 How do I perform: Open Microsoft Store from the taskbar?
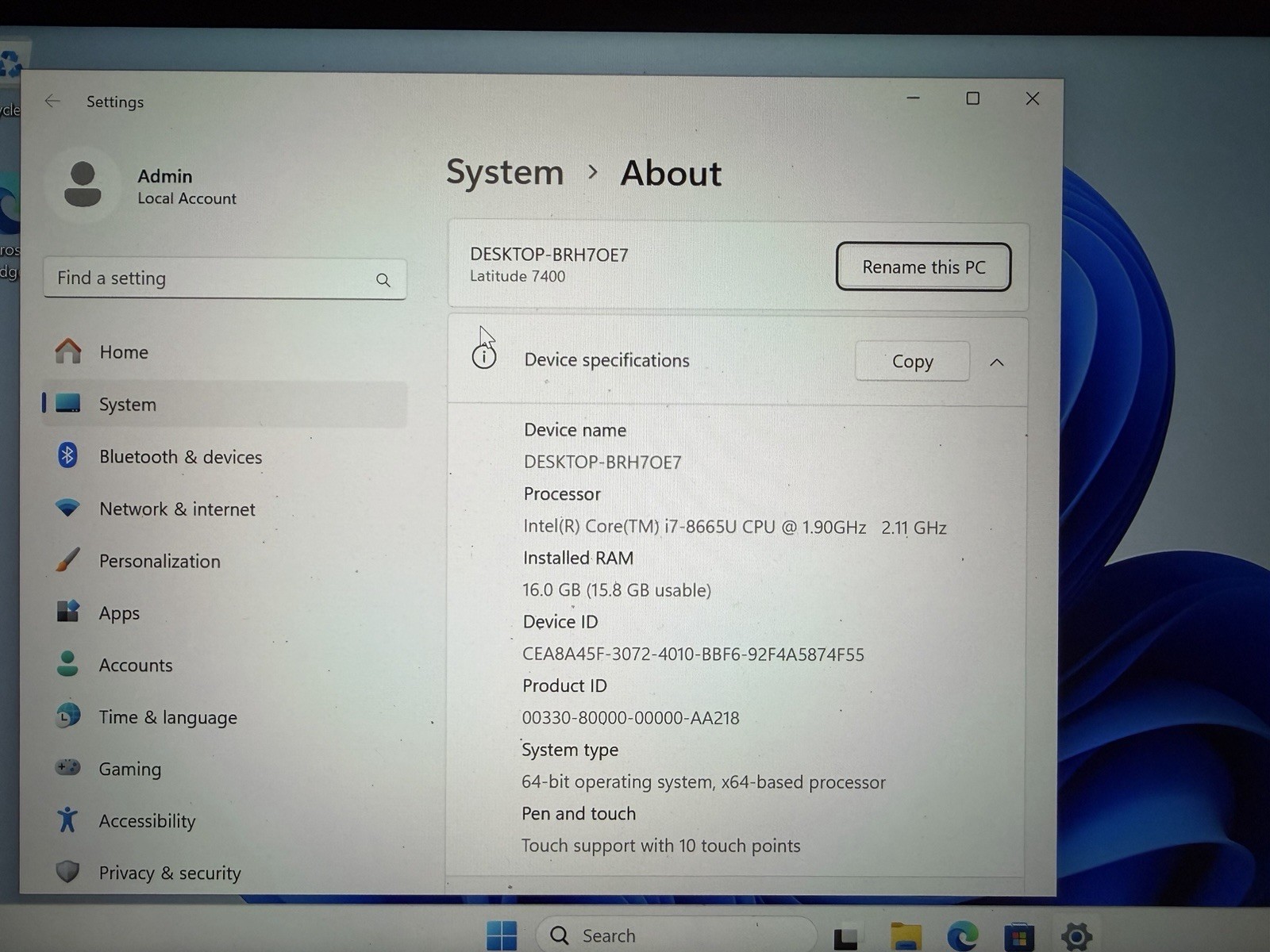1019,937
